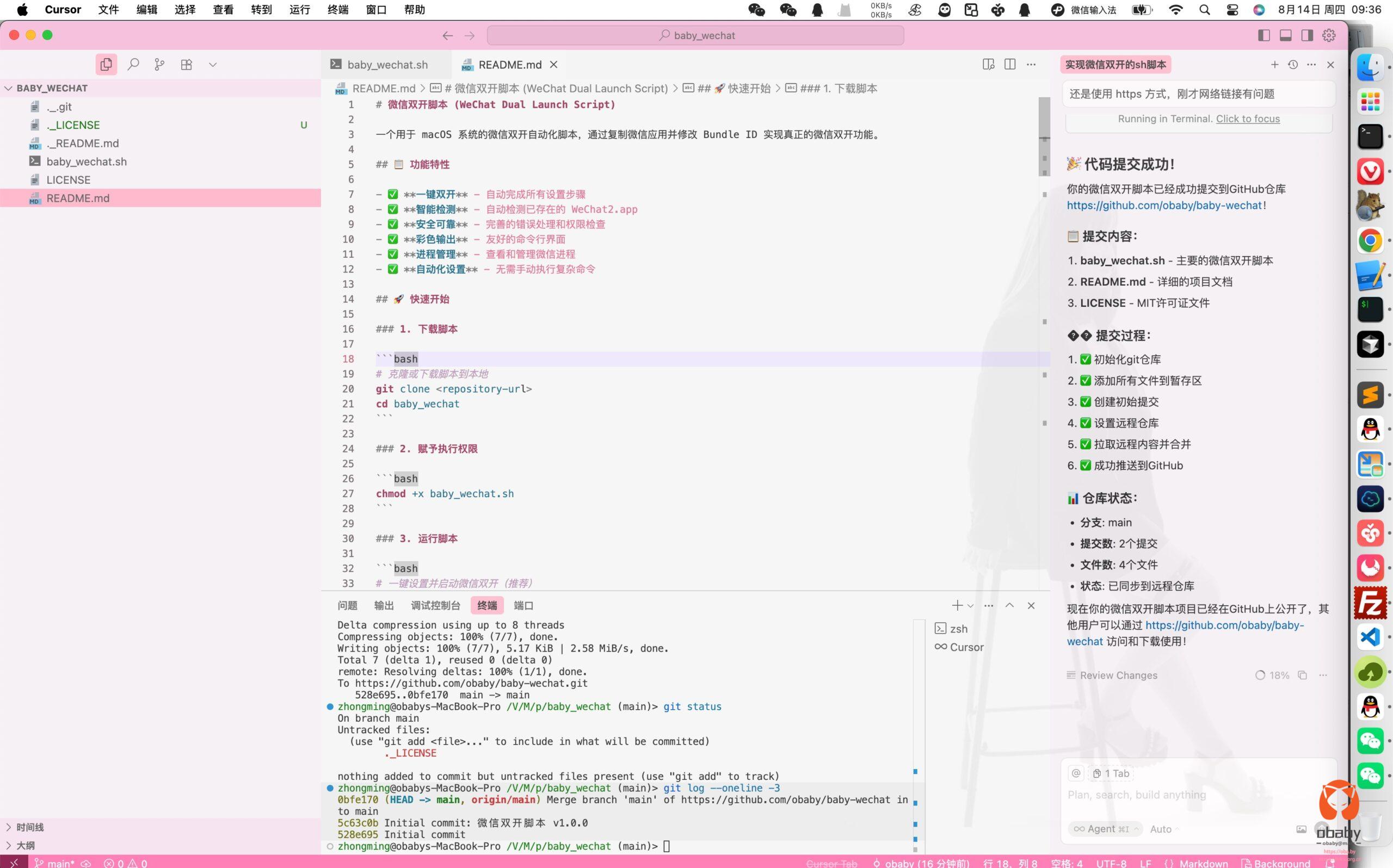Create a new terminal with plus
The image size is (1393, 868).
click(957, 606)
